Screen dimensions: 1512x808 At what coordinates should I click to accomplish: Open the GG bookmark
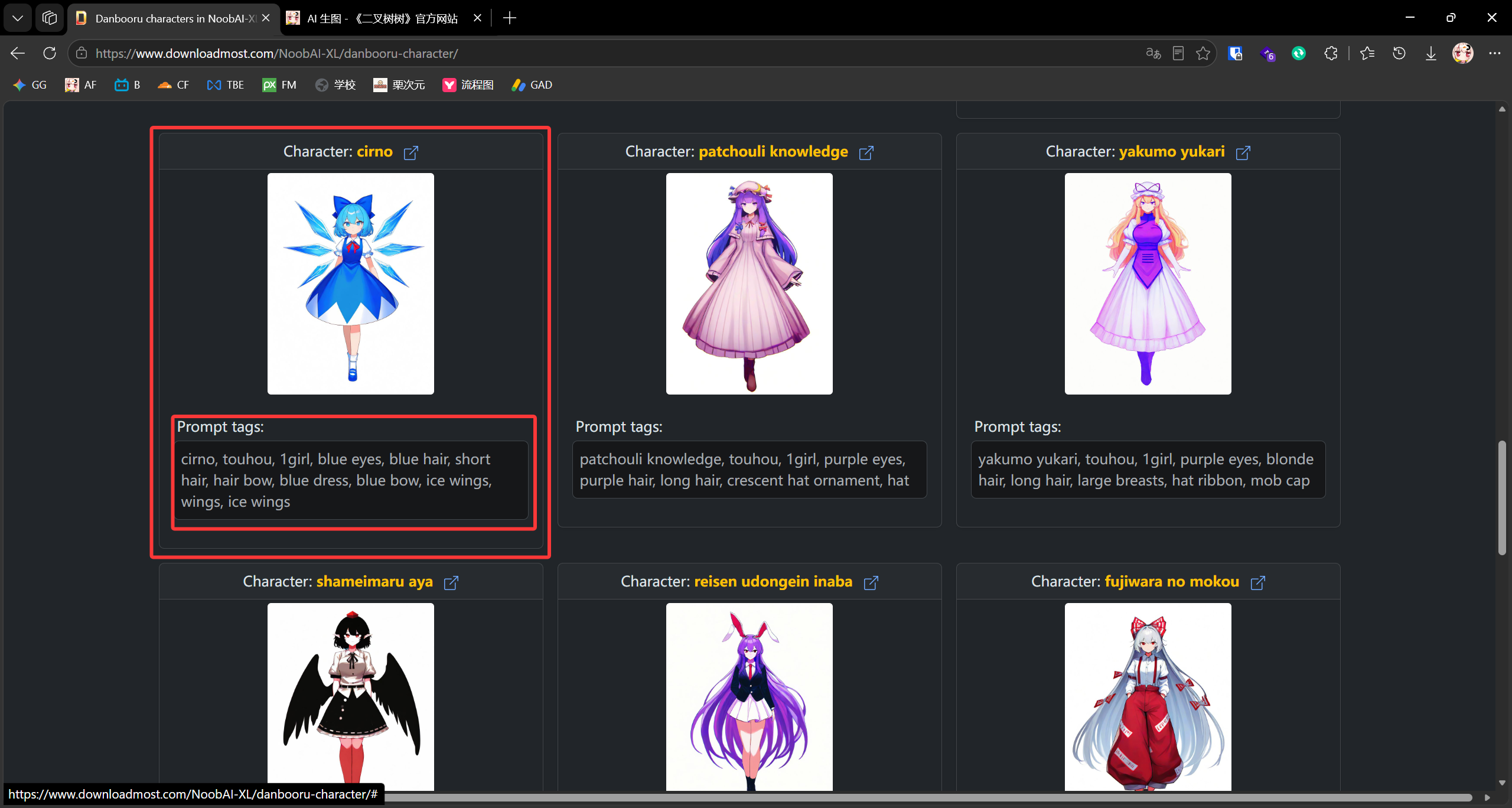(x=30, y=85)
